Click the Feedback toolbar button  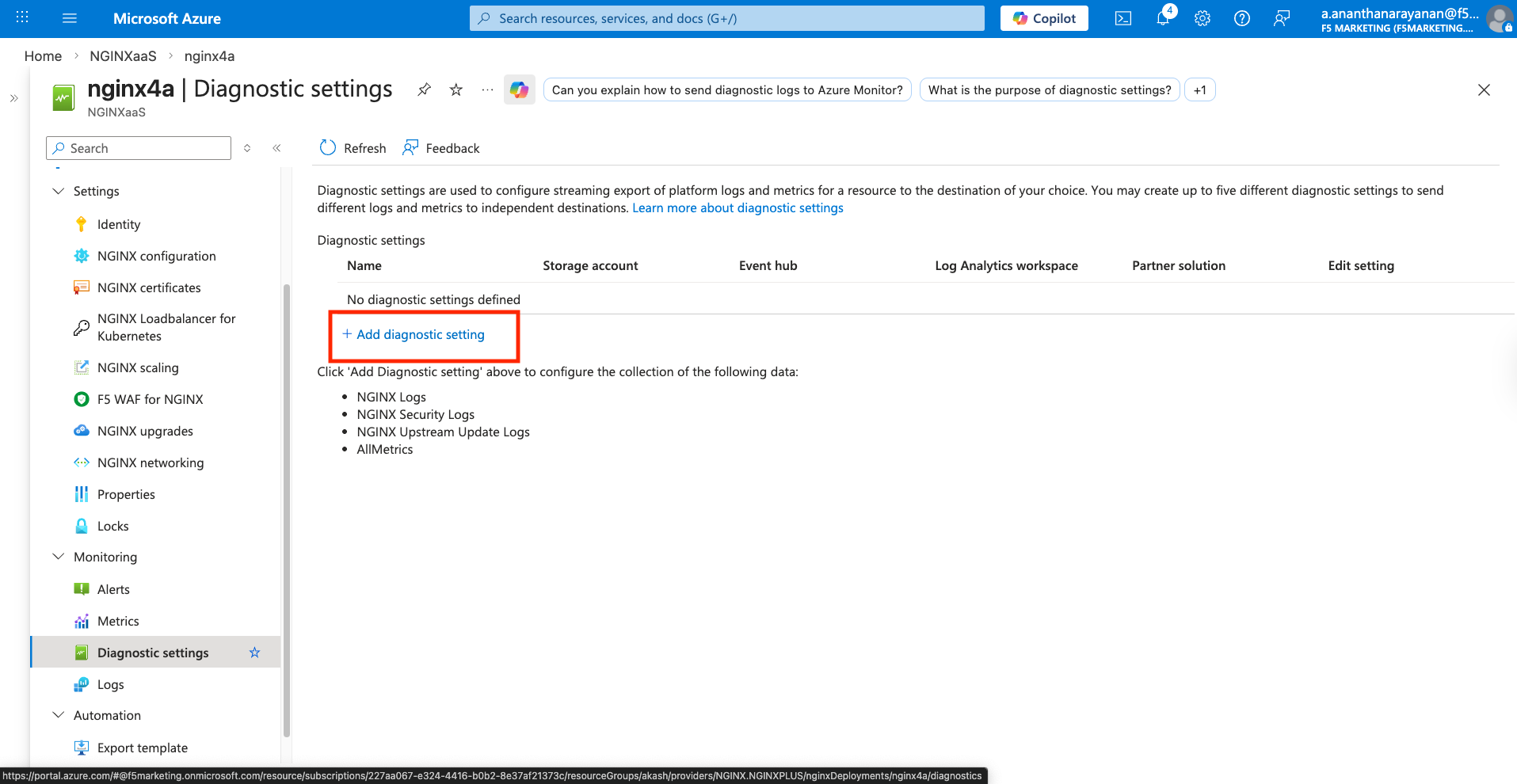click(x=441, y=148)
